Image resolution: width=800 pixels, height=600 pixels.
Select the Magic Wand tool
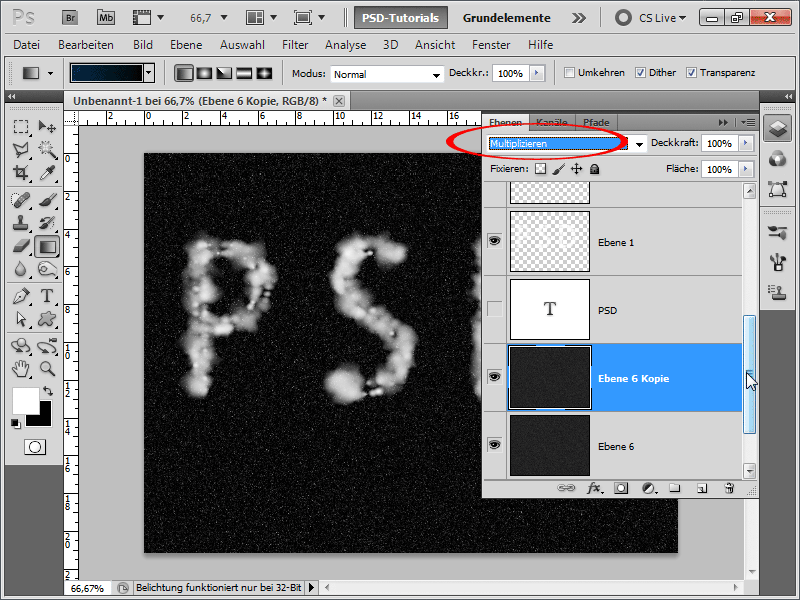(x=47, y=149)
